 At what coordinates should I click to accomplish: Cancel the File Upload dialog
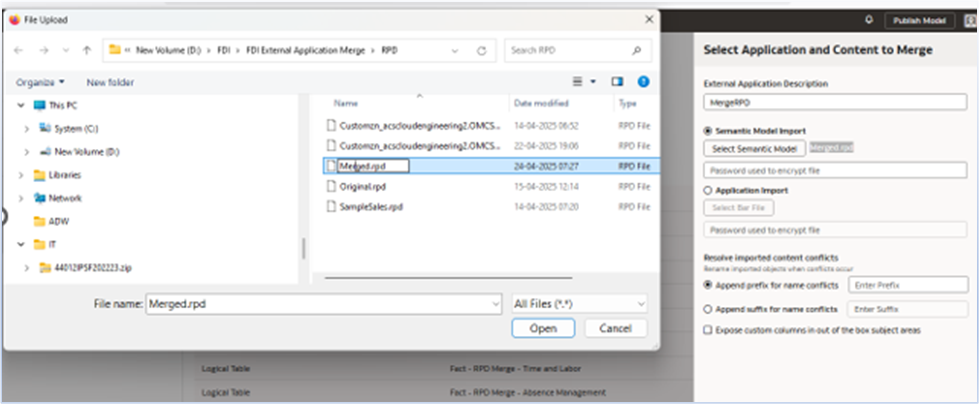[x=616, y=328]
